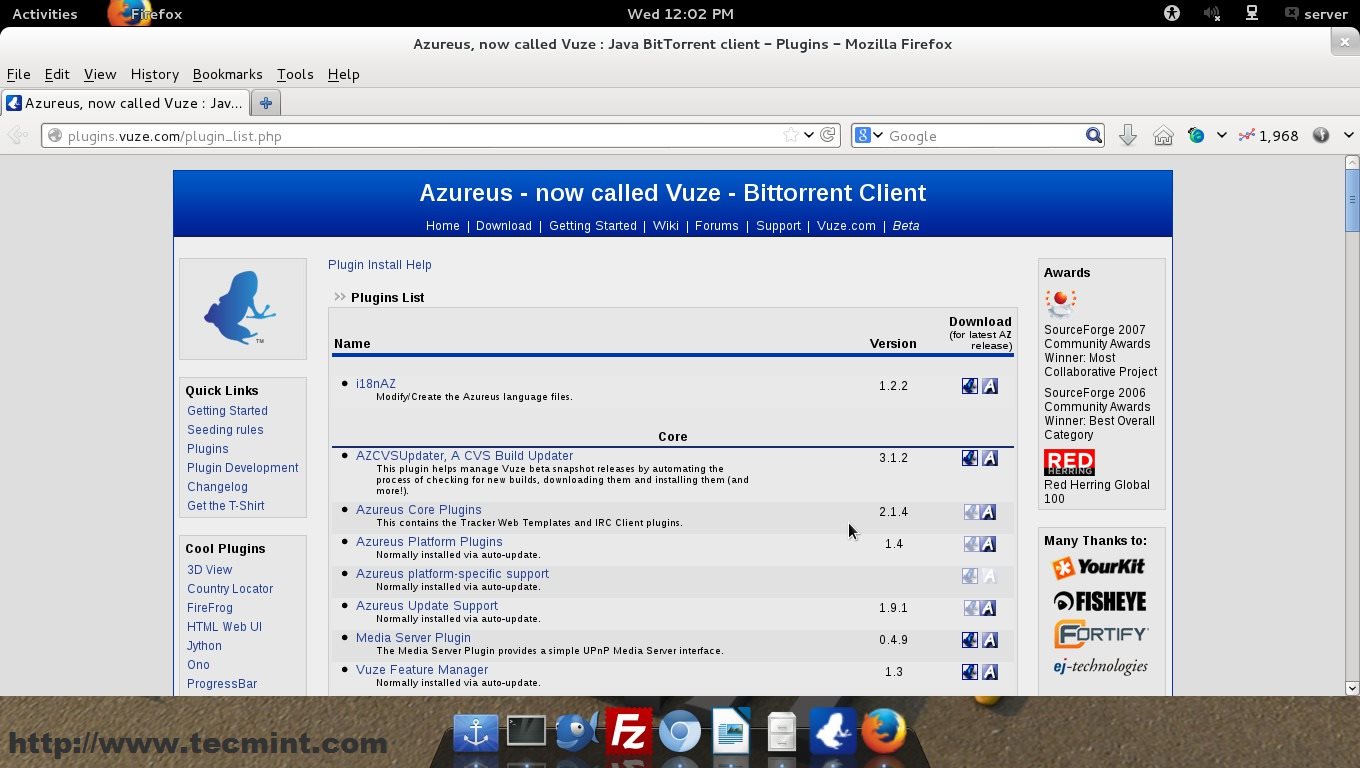Click the search magnifier icon in the Google box

coord(1094,136)
